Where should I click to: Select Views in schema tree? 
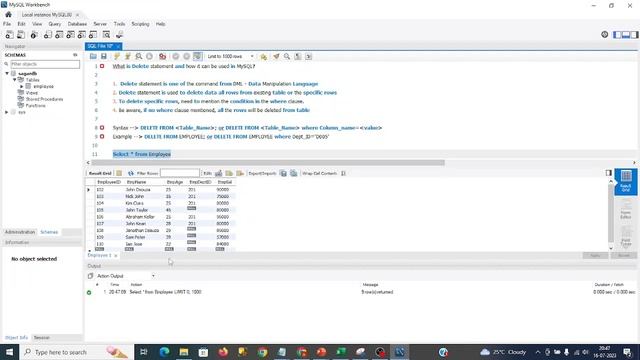[31, 93]
